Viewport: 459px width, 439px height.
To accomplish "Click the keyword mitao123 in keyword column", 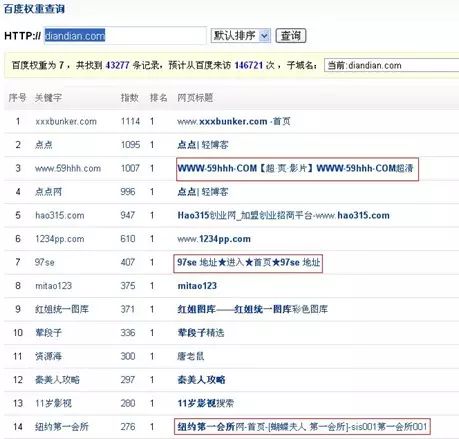I will pos(53,286).
